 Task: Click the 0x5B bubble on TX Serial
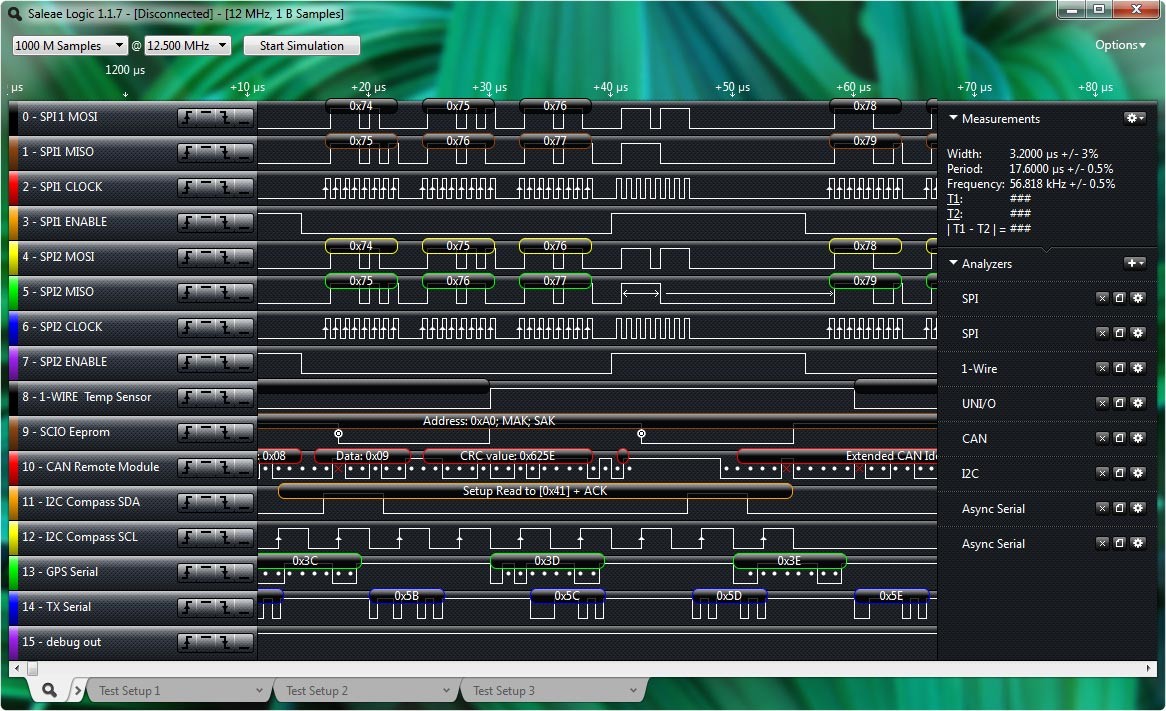coord(407,596)
